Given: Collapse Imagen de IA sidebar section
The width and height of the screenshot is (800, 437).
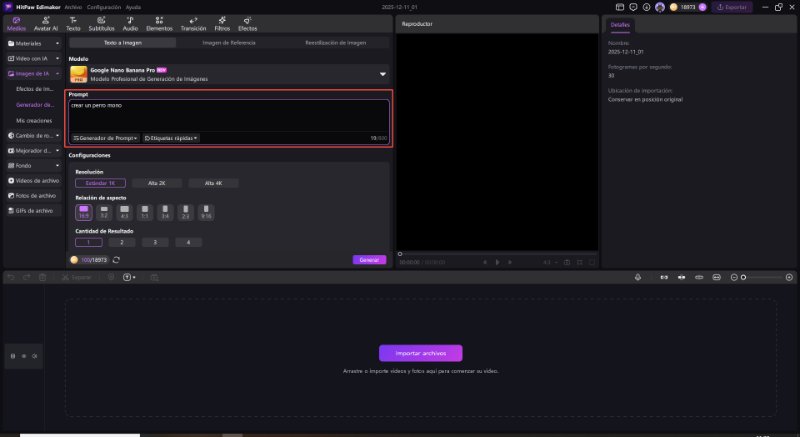Looking at the screenshot, I should 34,74.
